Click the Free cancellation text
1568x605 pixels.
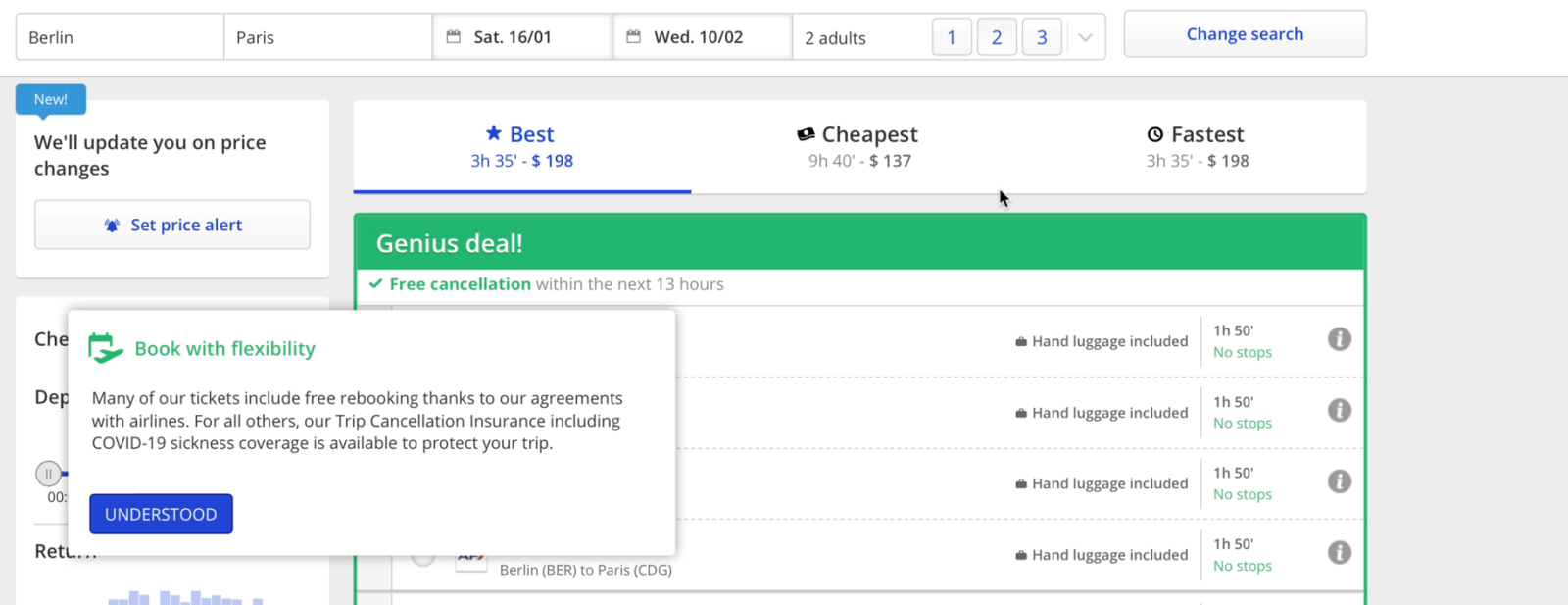pyautogui.click(x=461, y=284)
